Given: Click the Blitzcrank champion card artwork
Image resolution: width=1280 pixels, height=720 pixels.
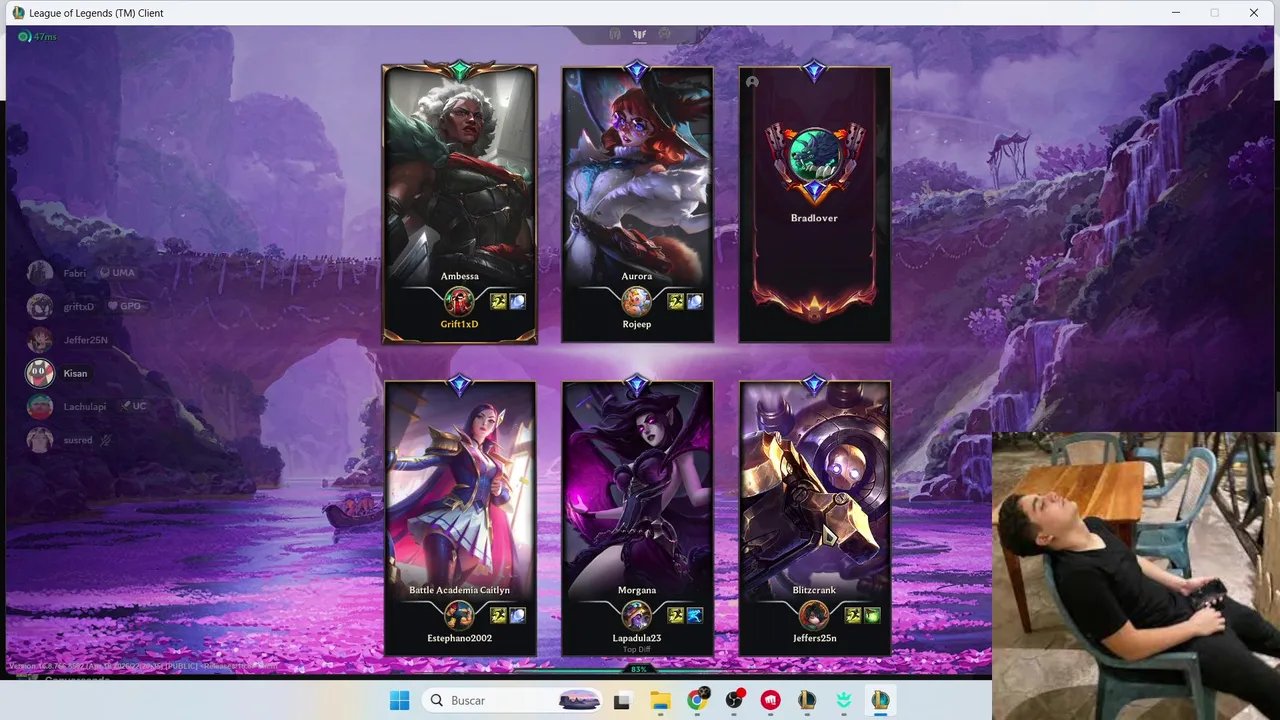Looking at the screenshot, I should click(x=814, y=482).
